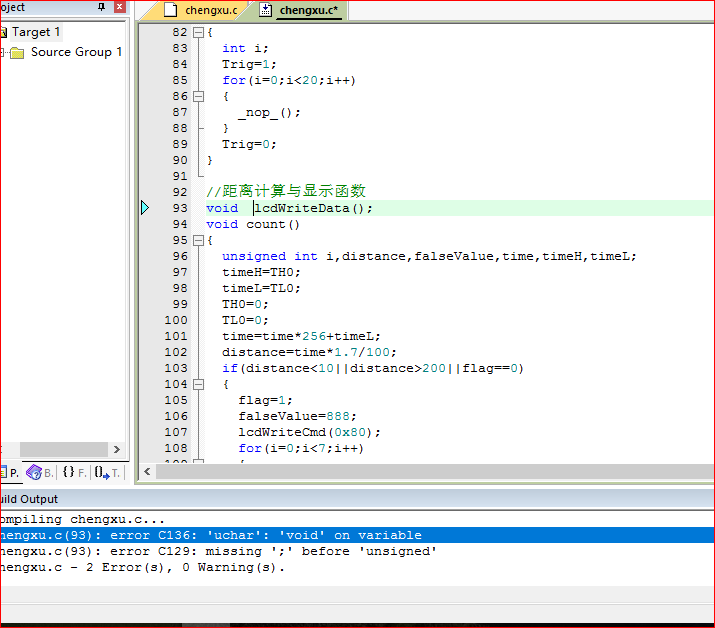Click the Source Group 1 folder icon
The image size is (715, 628).
pos(17,53)
